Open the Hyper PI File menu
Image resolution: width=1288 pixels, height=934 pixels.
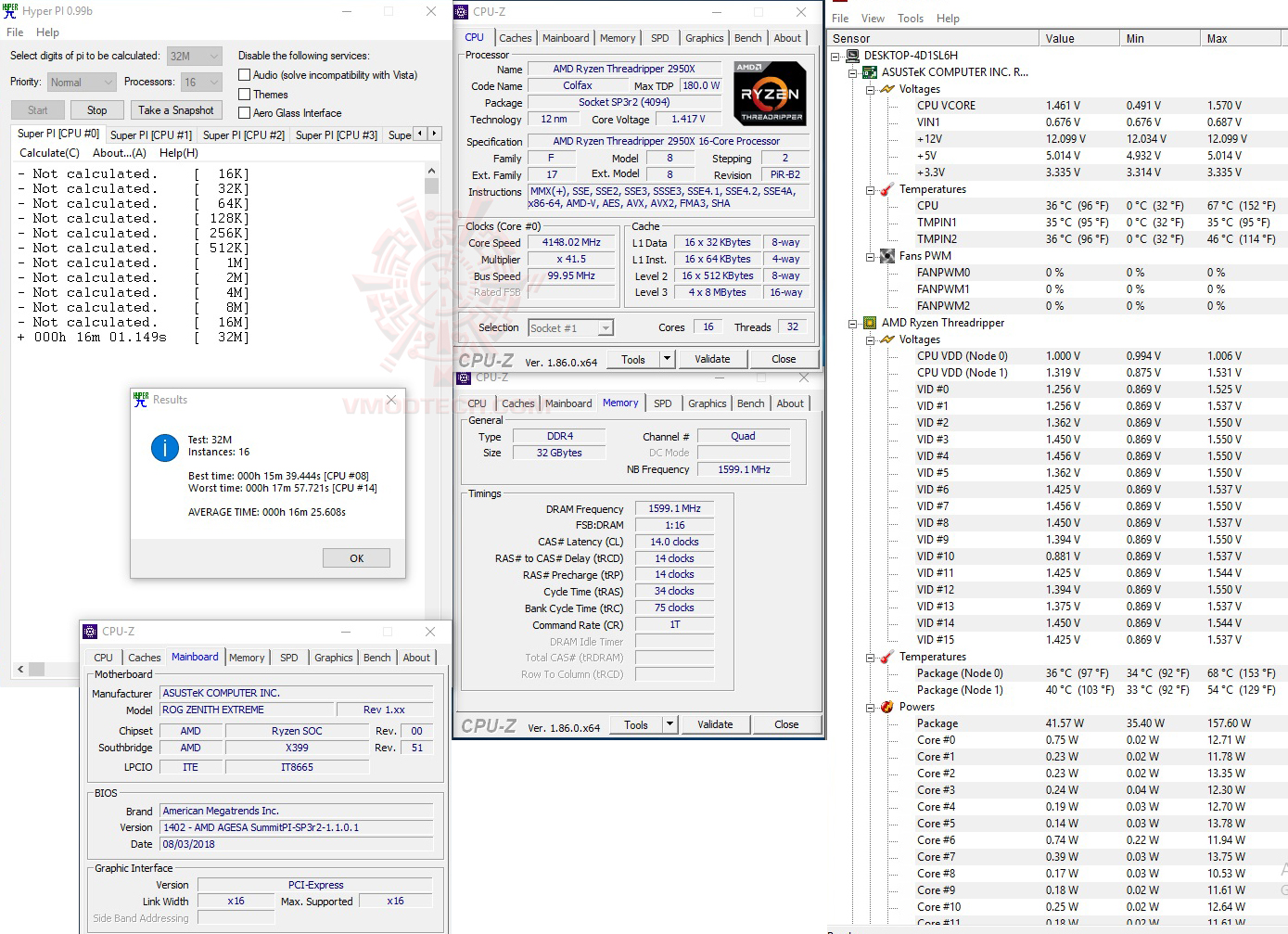pyautogui.click(x=16, y=32)
